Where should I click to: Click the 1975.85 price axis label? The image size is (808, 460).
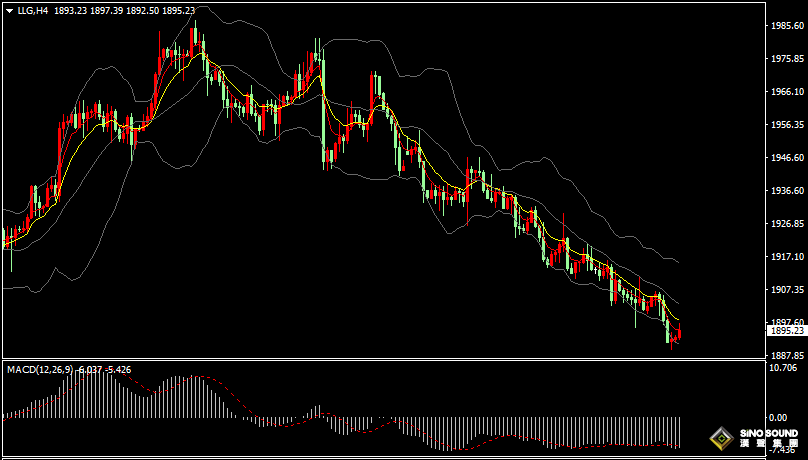coord(785,59)
